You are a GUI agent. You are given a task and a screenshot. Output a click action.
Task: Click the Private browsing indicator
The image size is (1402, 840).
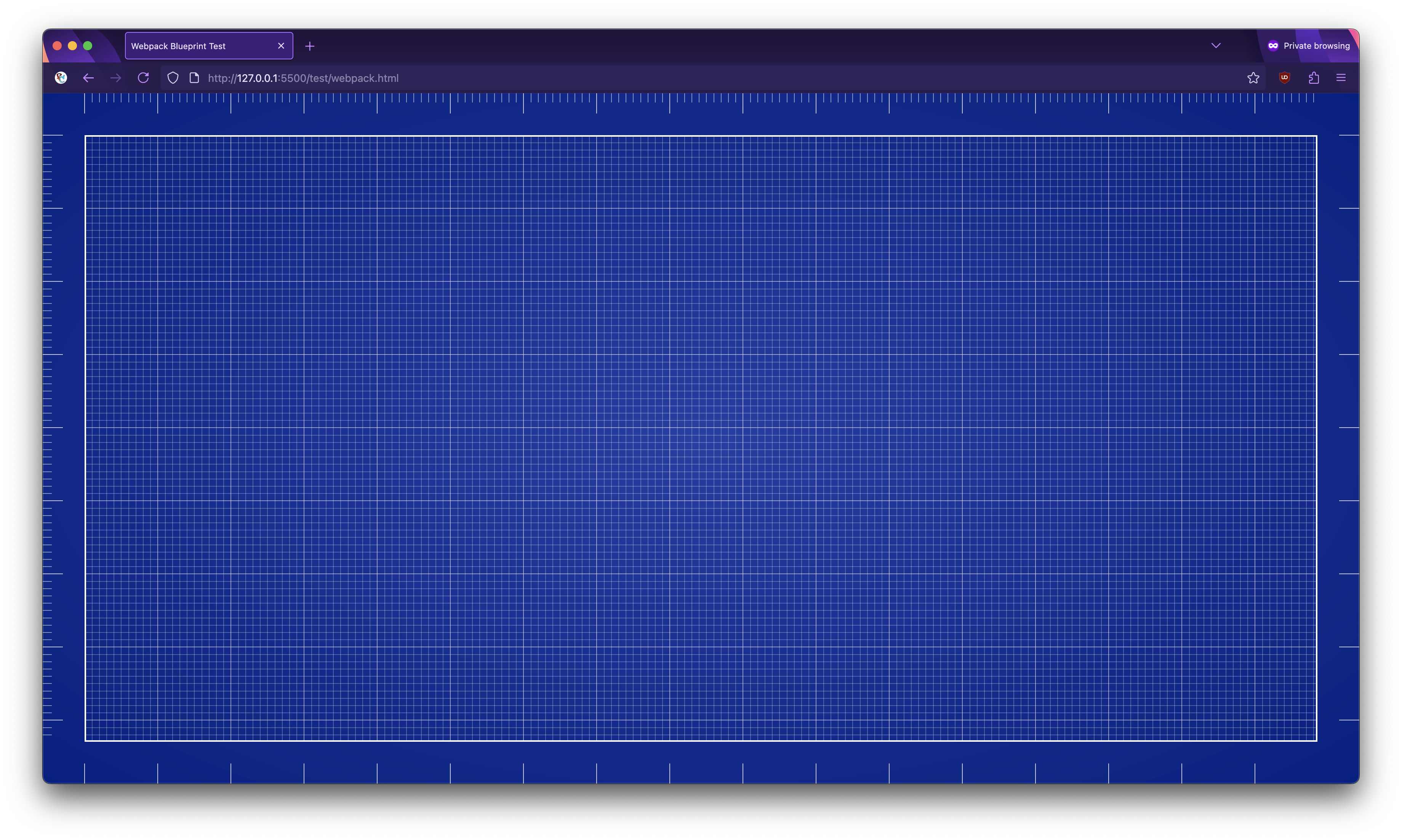(1309, 46)
